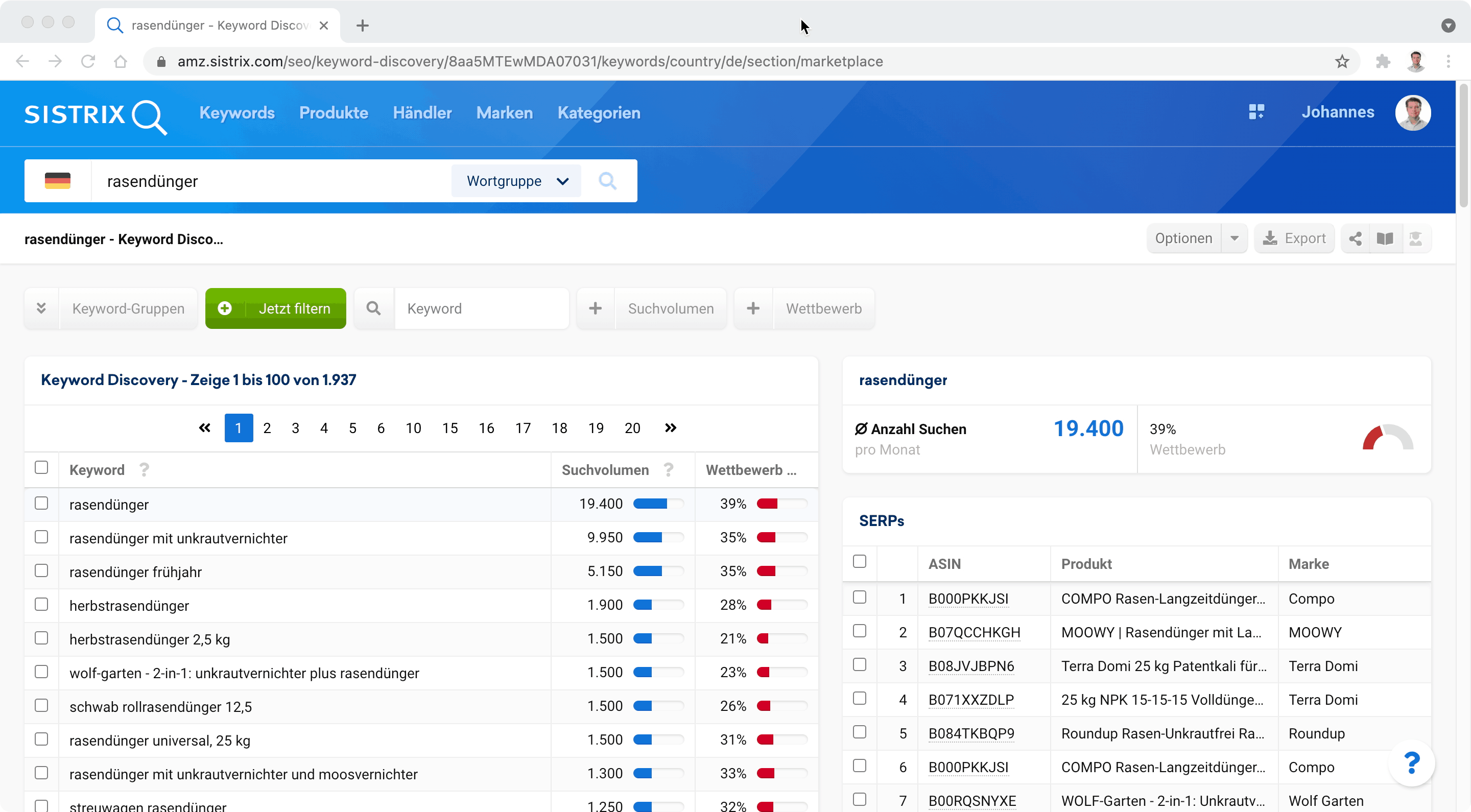
Task: Click the magnifier search icon beside Wortgruppe
Action: point(607,181)
